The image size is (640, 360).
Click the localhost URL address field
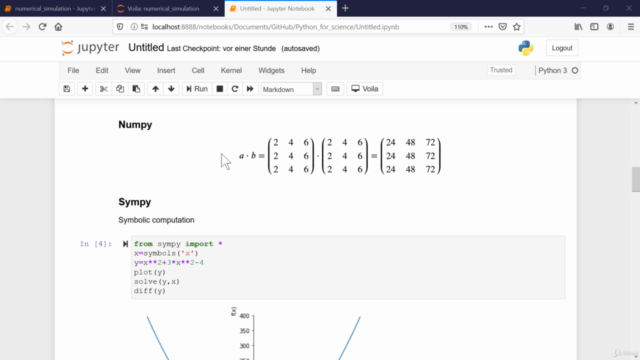tap(276, 27)
